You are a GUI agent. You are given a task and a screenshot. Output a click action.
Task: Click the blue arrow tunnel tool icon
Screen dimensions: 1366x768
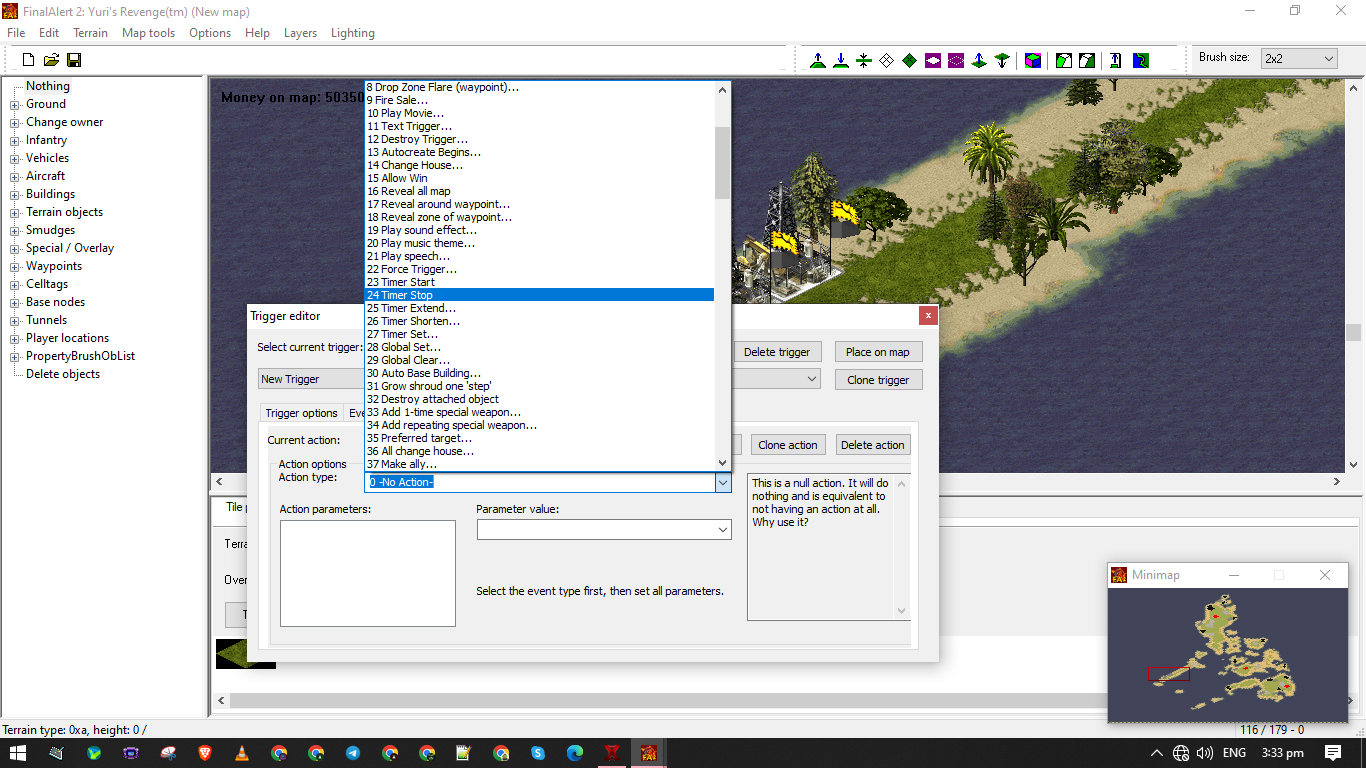pos(1116,60)
